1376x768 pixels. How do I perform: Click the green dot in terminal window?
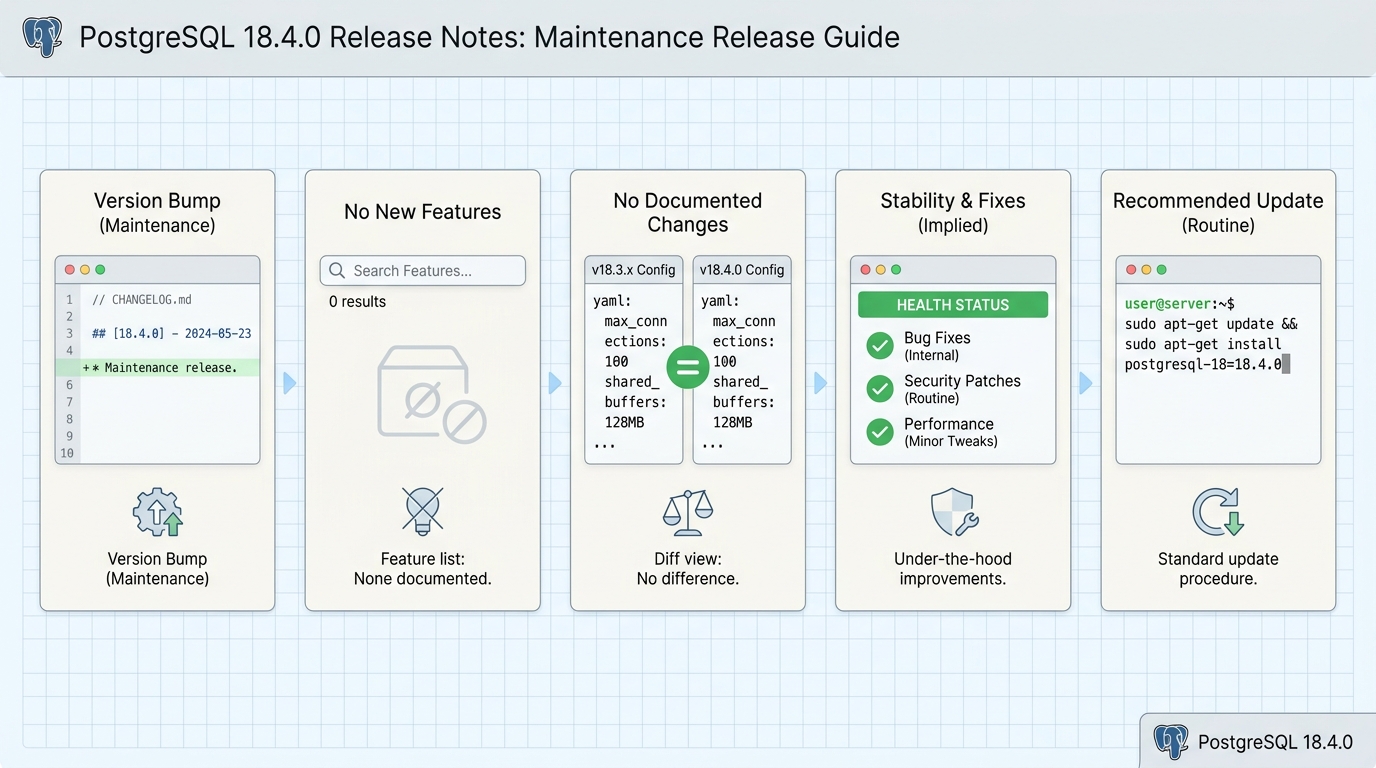(1161, 270)
